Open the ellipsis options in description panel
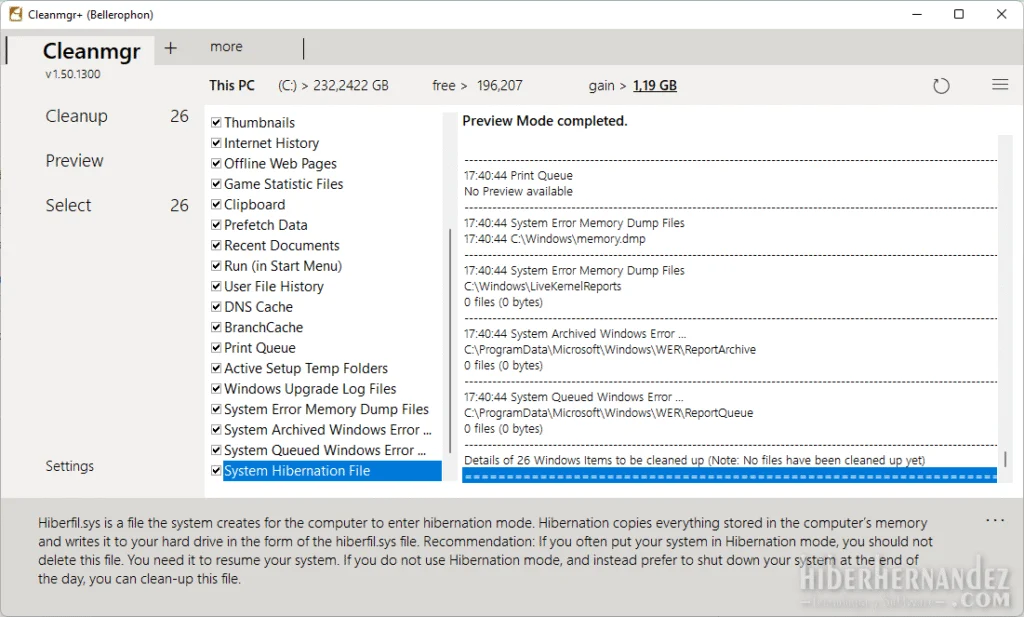Screen dimensions: 1024x617 pyautogui.click(x=995, y=519)
